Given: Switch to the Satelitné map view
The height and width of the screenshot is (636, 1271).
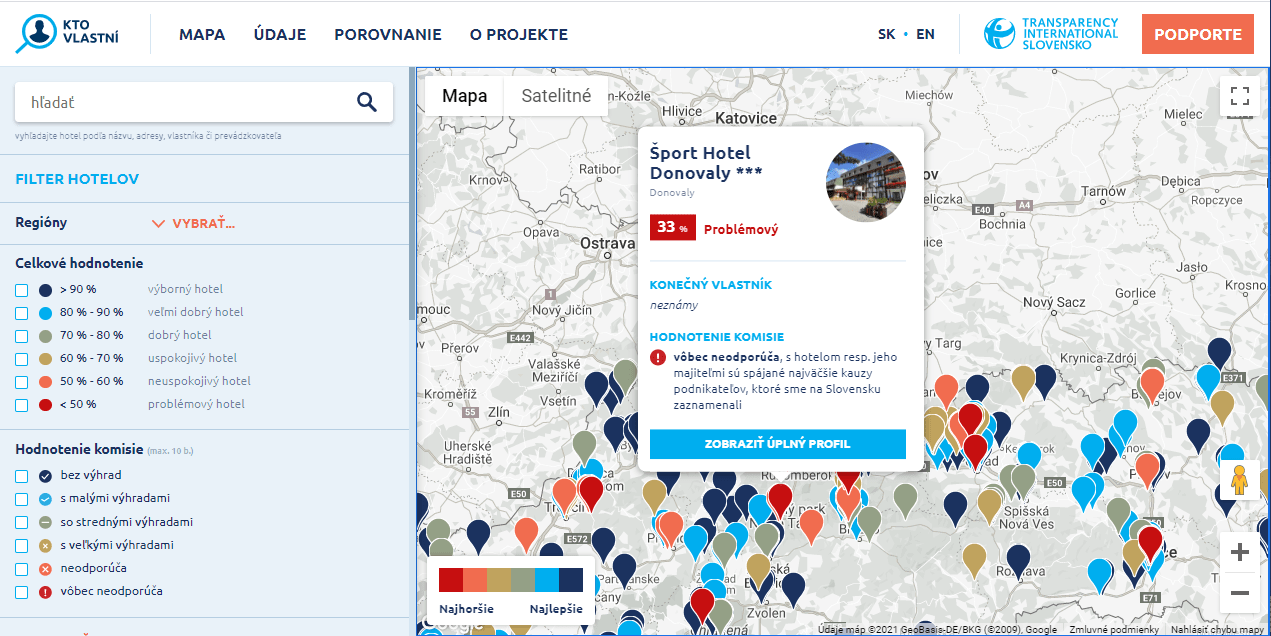Looking at the screenshot, I should (556, 96).
